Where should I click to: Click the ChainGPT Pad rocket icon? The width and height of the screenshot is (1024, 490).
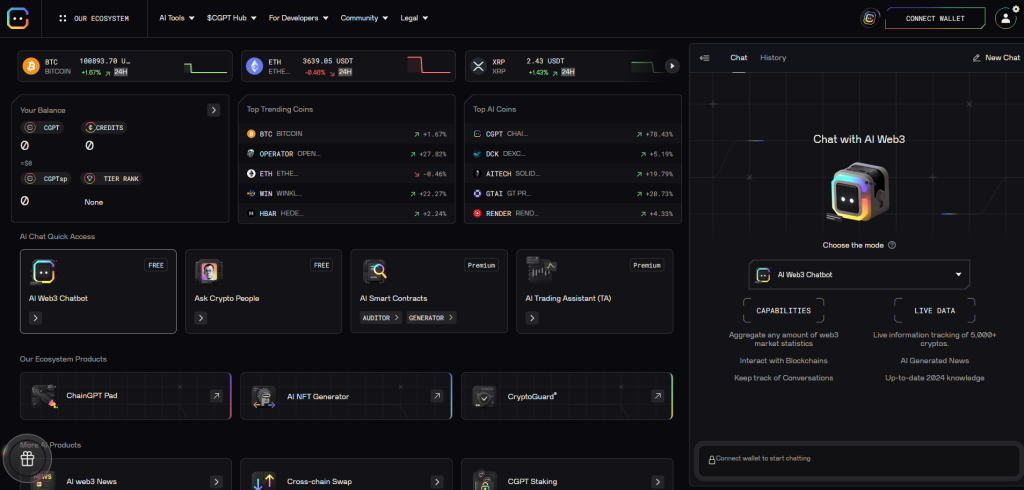pos(44,397)
